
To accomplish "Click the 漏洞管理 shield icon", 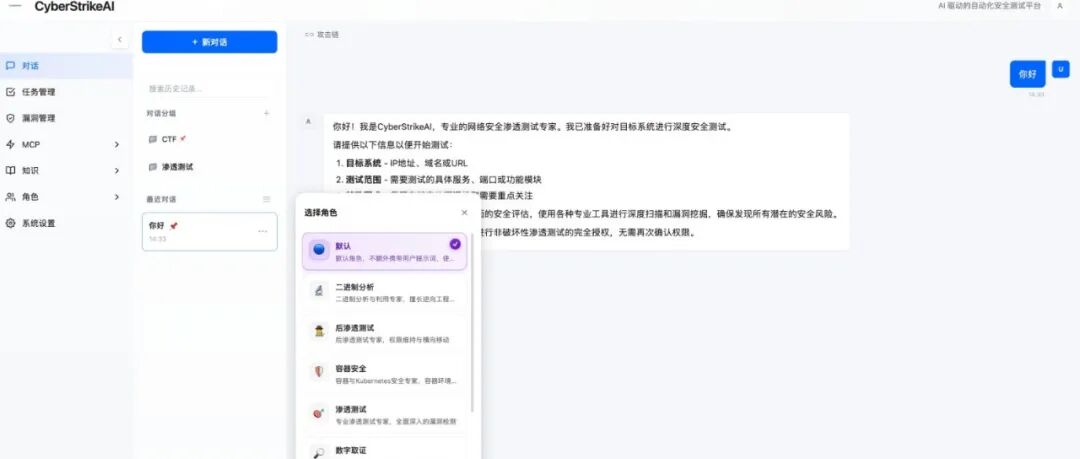I will (10, 118).
